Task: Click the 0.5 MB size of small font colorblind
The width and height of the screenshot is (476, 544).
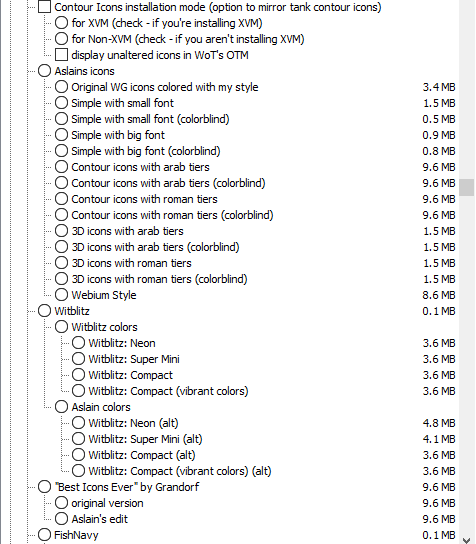Action: 439,119
